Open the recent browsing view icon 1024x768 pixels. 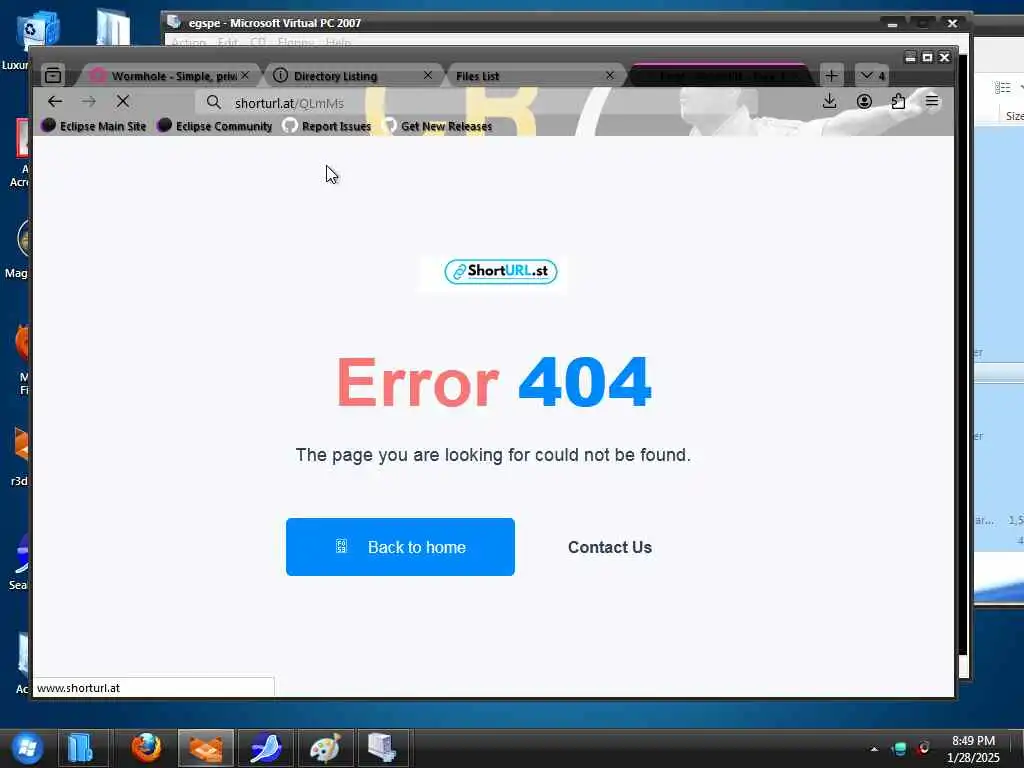coord(53,76)
